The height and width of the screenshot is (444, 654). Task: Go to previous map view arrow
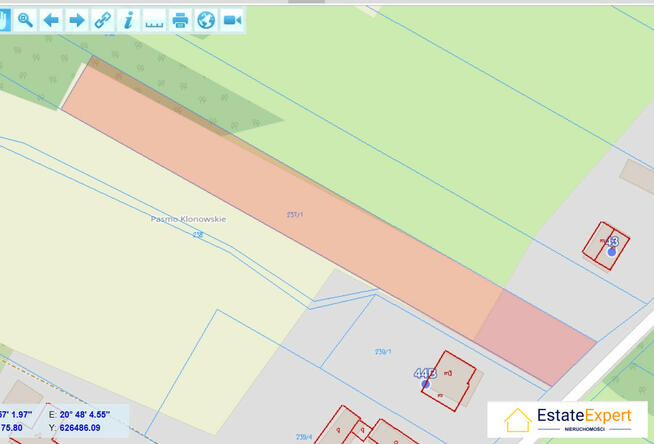51,20
